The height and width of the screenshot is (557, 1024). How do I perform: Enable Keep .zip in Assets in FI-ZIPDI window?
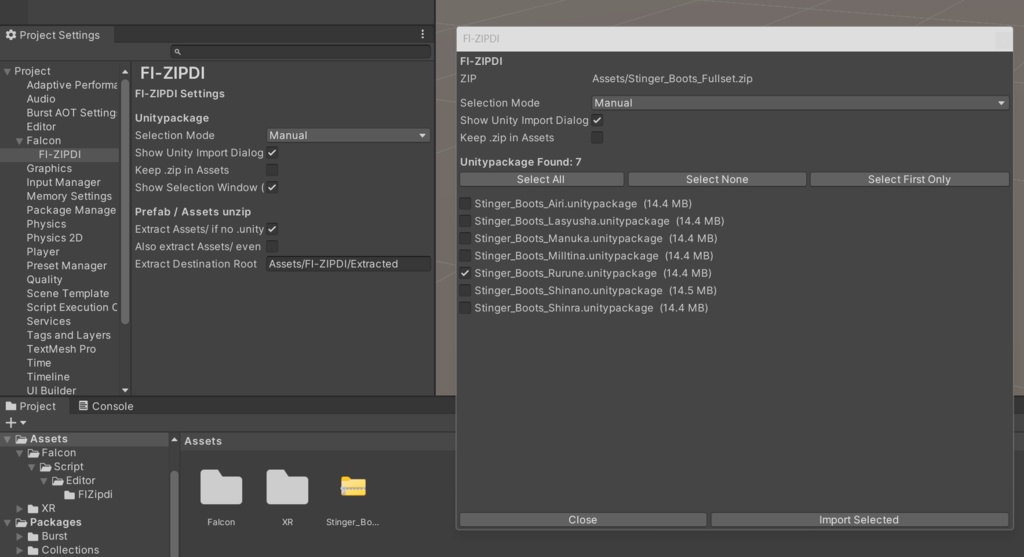(597, 137)
